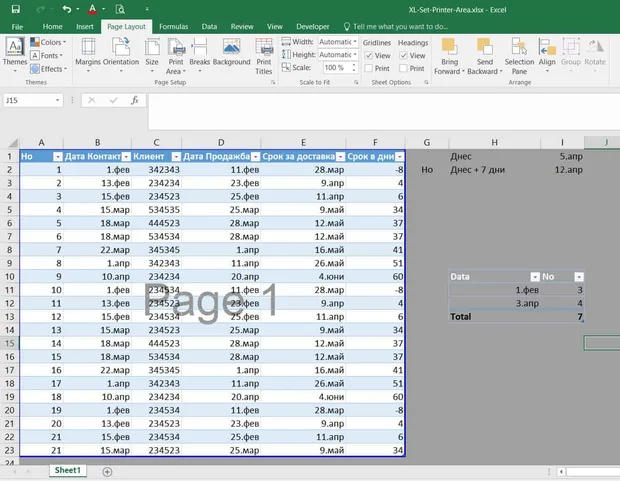Viewport: 620px width, 481px height.
Task: Click the Group objects icon
Action: [x=571, y=55]
